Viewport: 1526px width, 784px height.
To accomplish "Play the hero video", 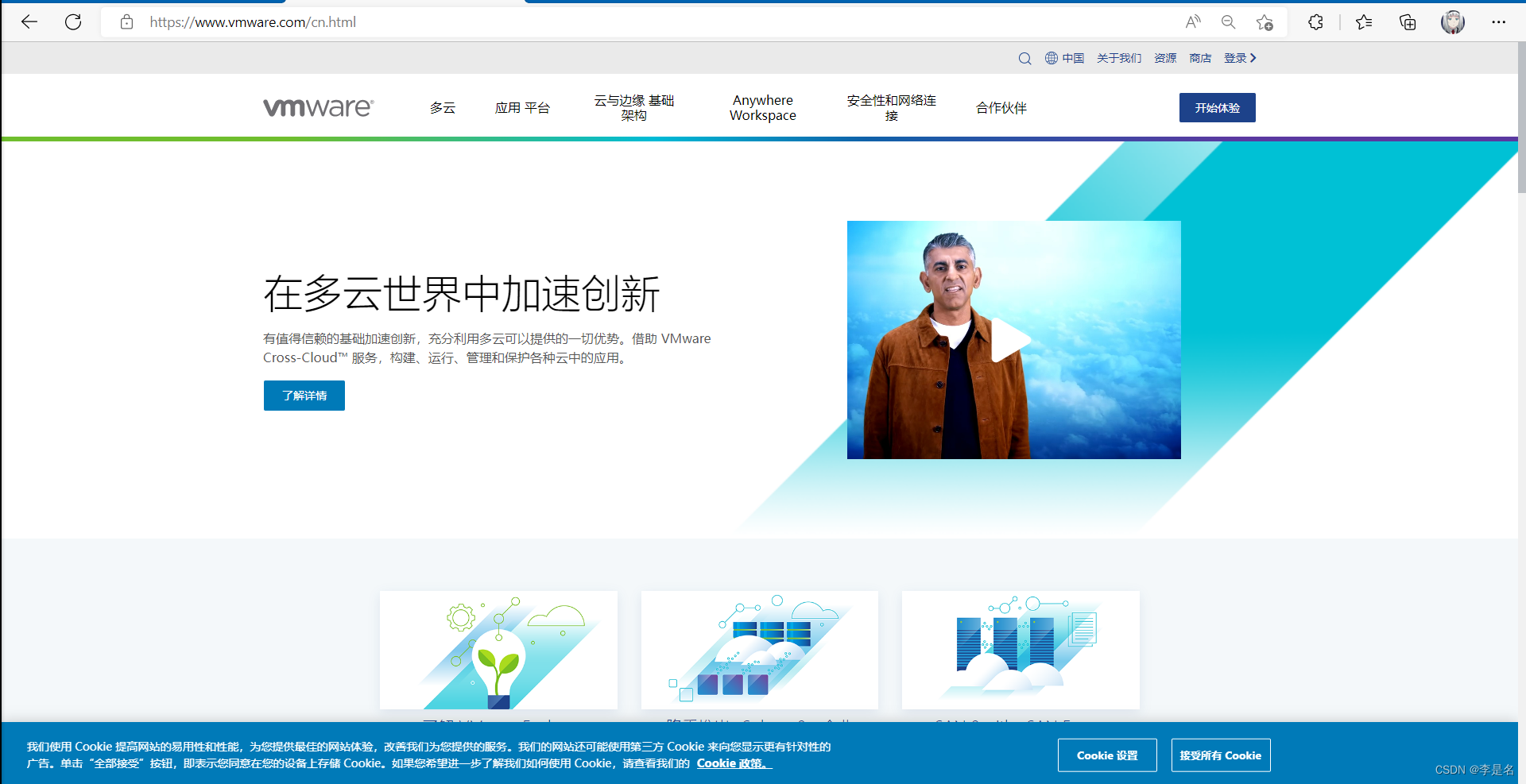I will [x=1011, y=341].
